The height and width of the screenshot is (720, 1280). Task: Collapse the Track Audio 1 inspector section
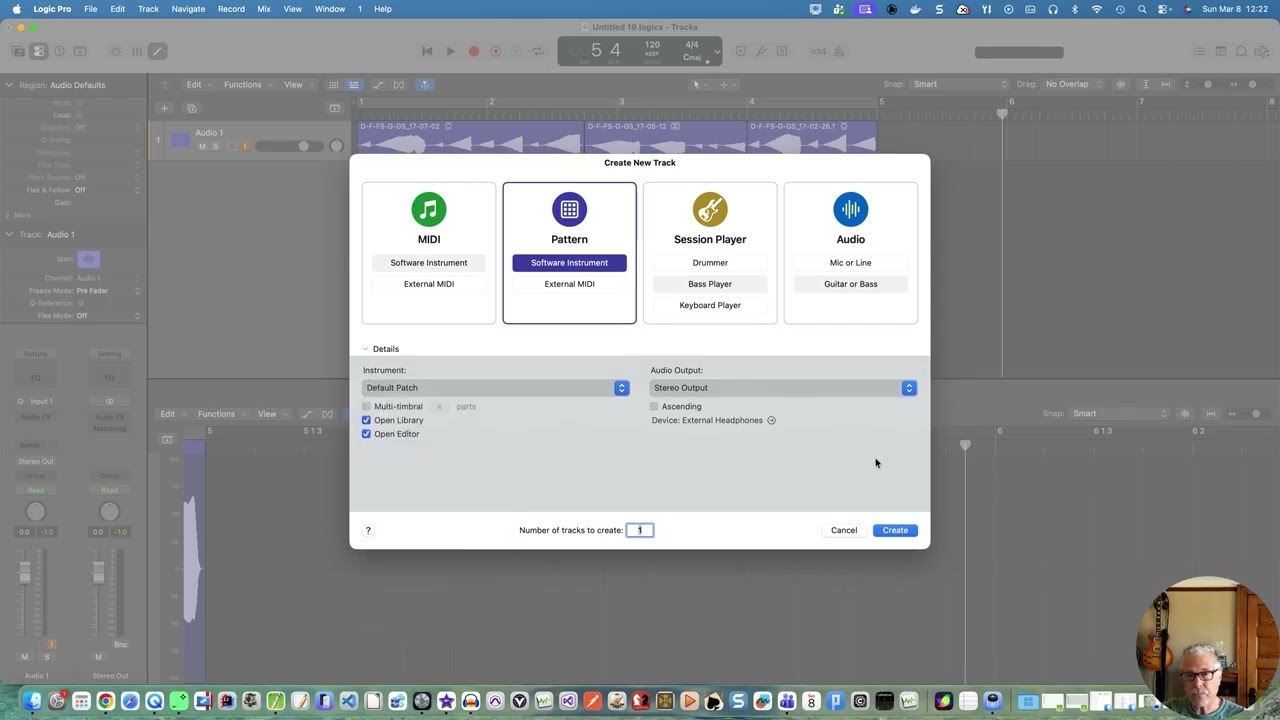tap(9, 235)
